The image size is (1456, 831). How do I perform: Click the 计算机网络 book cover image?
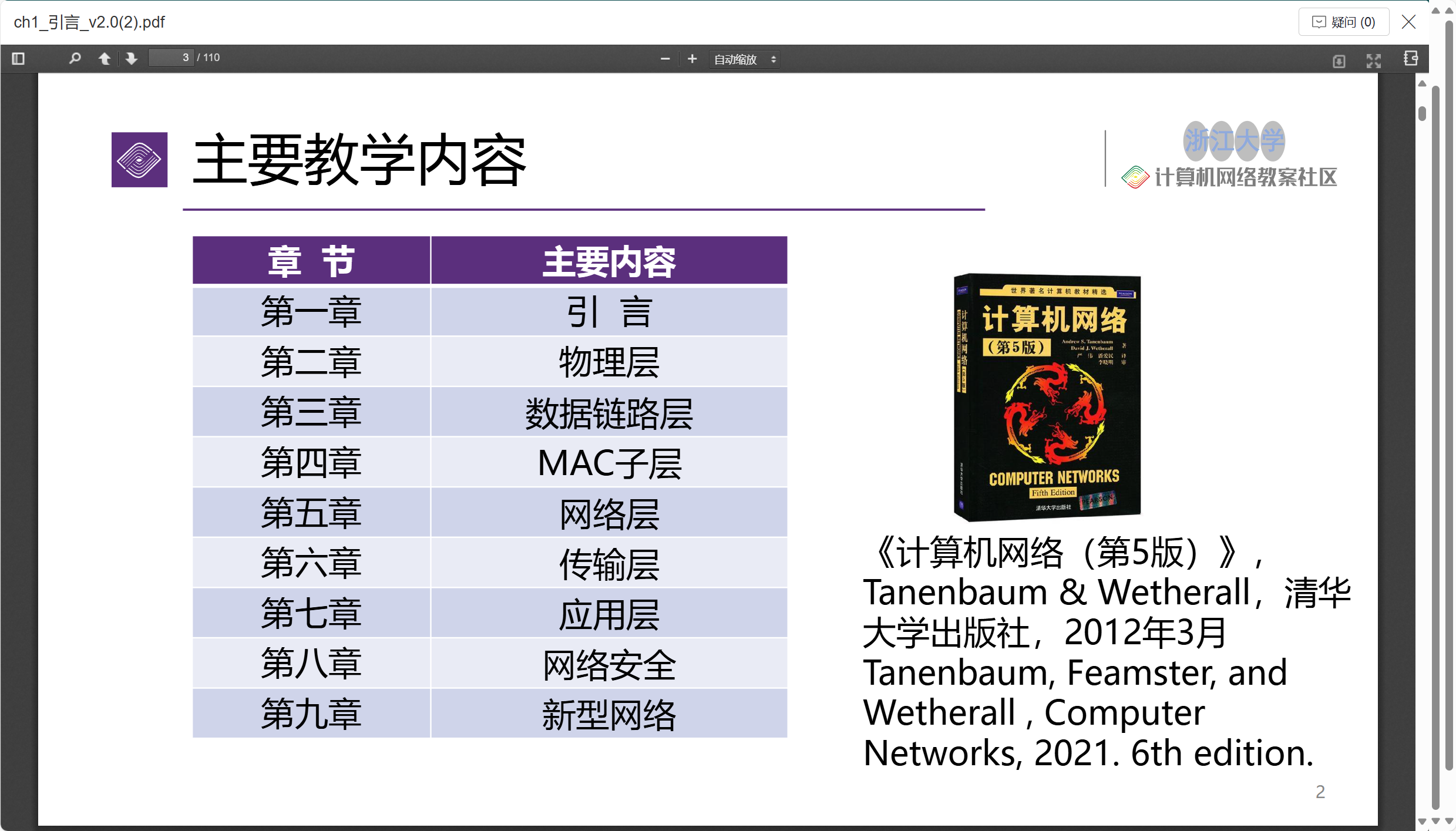1047,398
